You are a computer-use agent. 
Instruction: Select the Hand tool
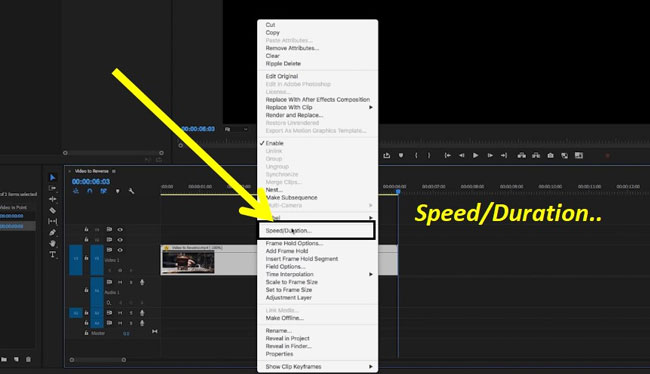pyautogui.click(x=53, y=243)
